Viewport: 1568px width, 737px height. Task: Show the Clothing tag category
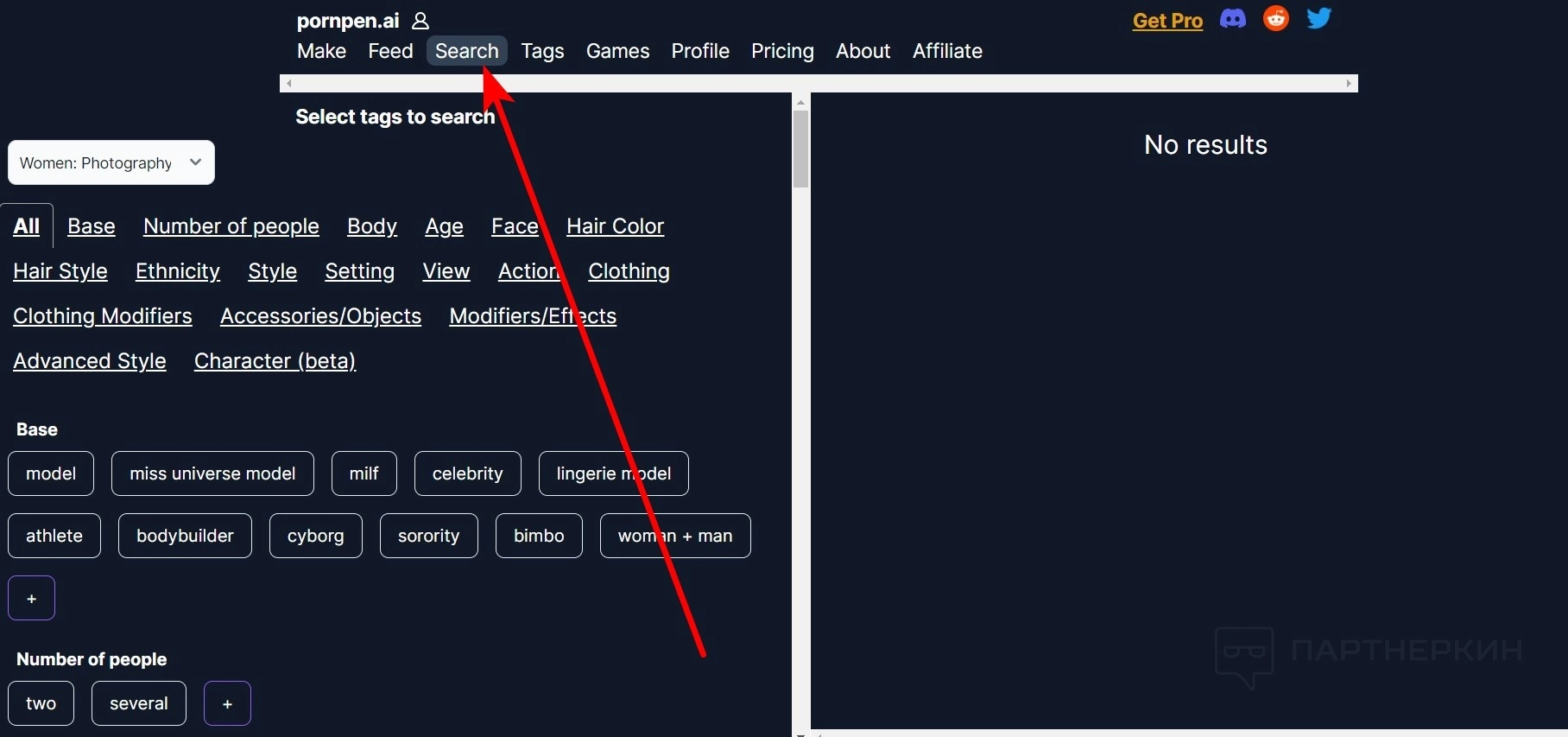coord(629,271)
